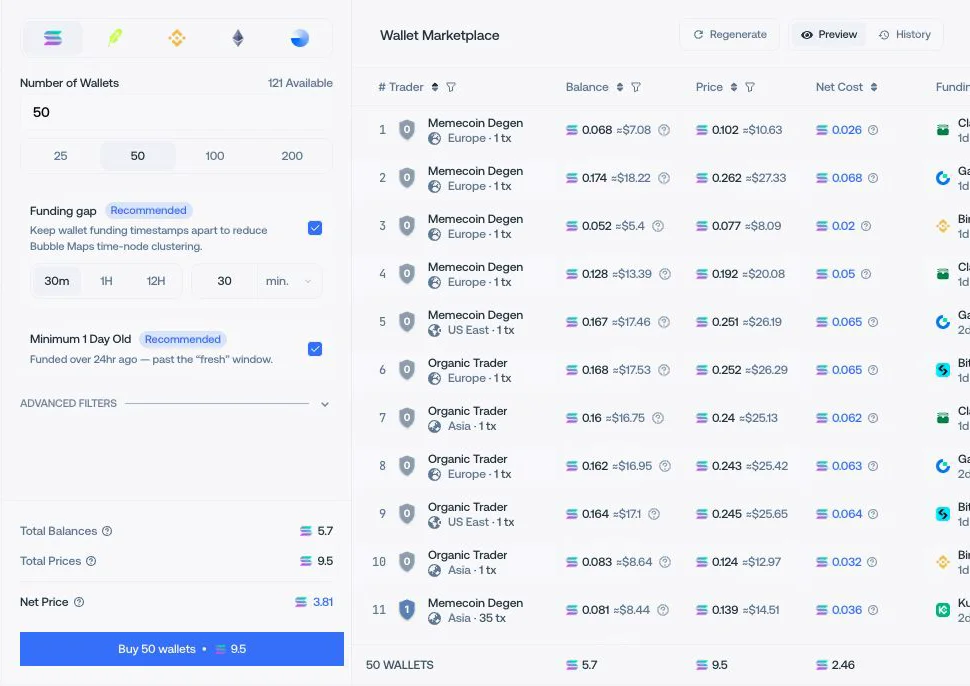Click the shield badge on row 11
This screenshot has width=970, height=686.
point(406,610)
